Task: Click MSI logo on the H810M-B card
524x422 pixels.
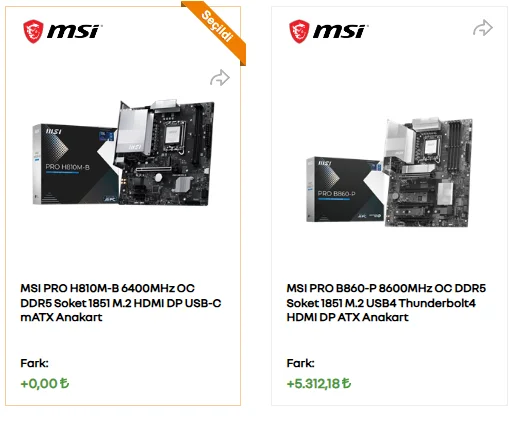Action: (x=62, y=31)
